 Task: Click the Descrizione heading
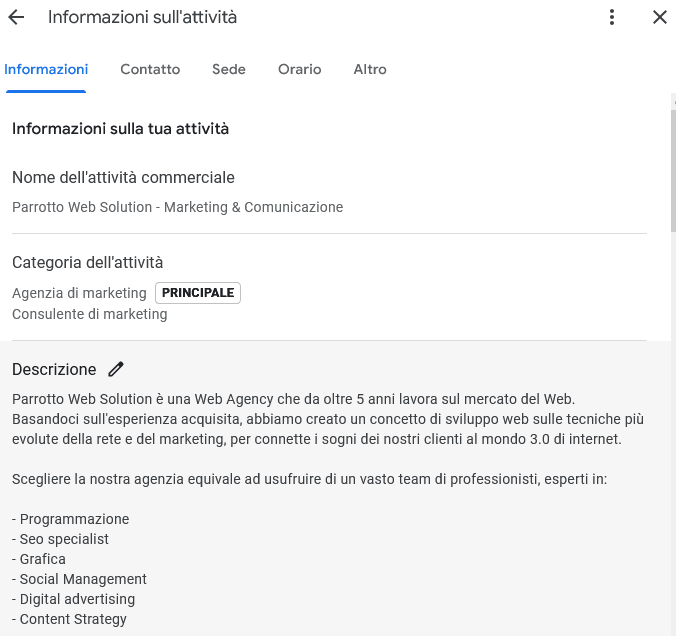(54, 370)
